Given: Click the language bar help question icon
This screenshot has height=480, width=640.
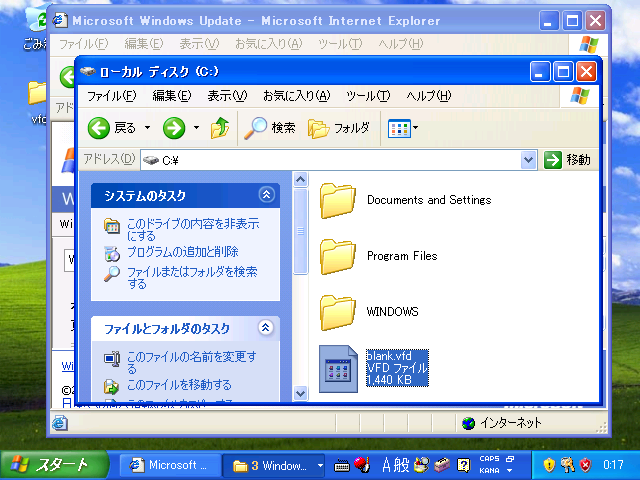Looking at the screenshot, I should (x=463, y=464).
